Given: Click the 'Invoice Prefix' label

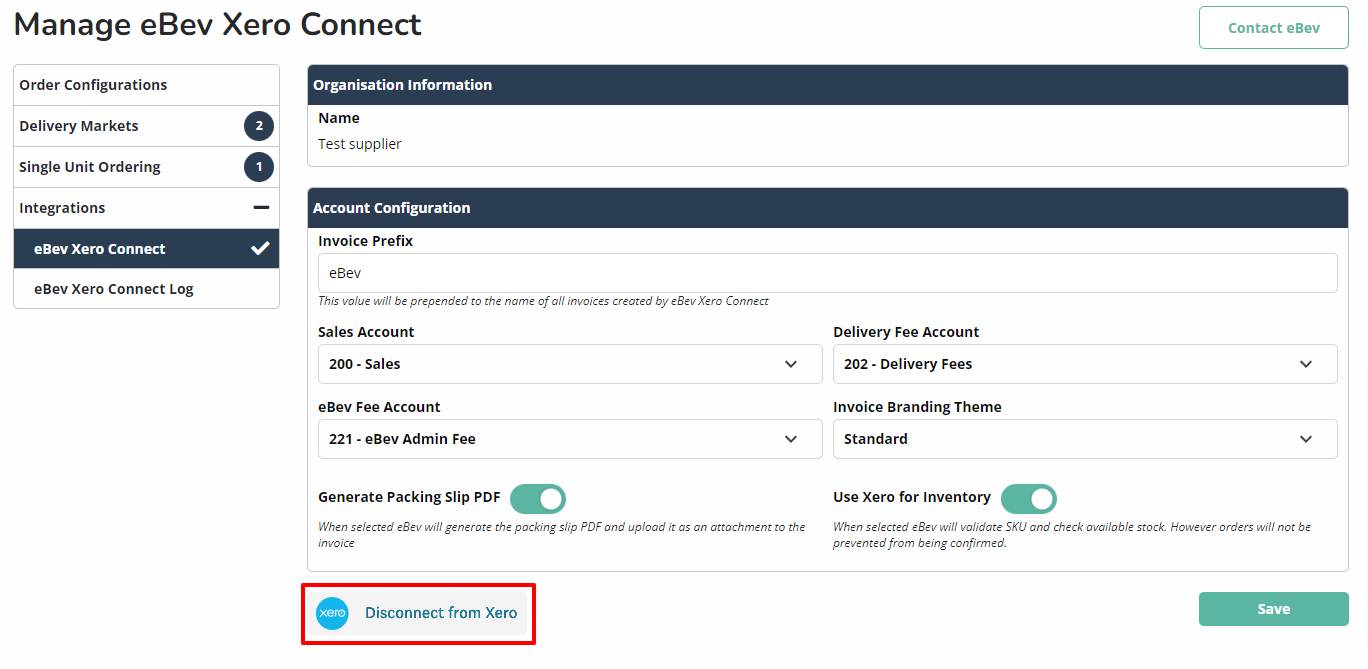Looking at the screenshot, I should pos(366,241).
